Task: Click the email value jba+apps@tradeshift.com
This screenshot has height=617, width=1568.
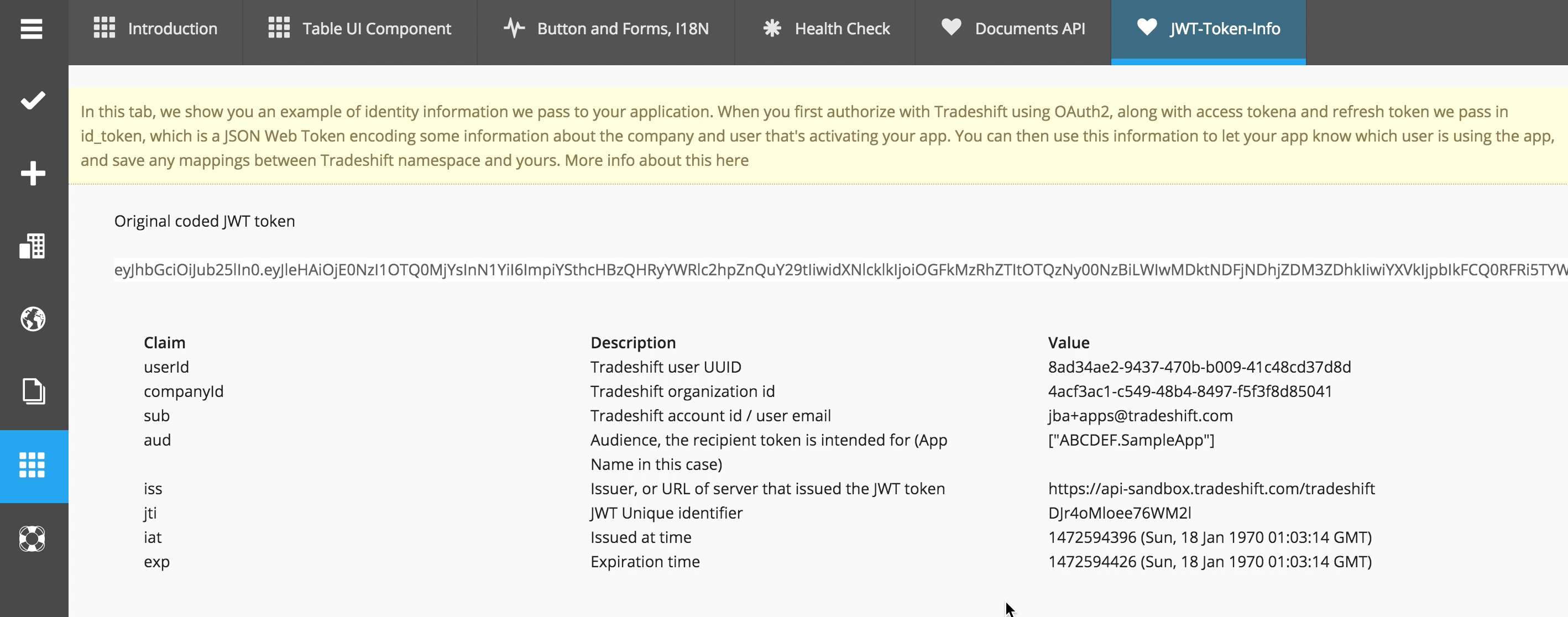Action: (x=1140, y=416)
